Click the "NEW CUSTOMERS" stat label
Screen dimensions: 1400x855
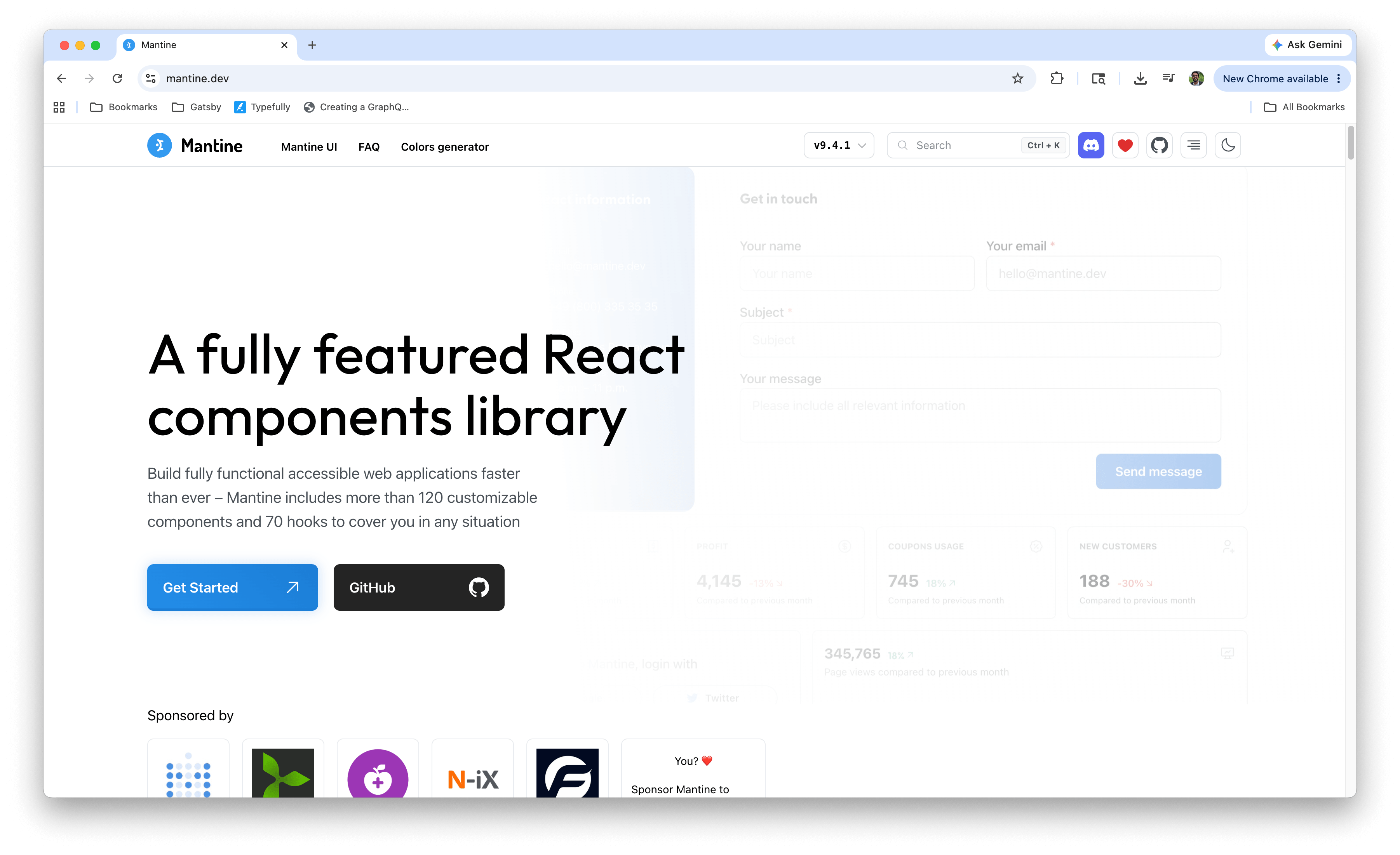(x=1118, y=547)
